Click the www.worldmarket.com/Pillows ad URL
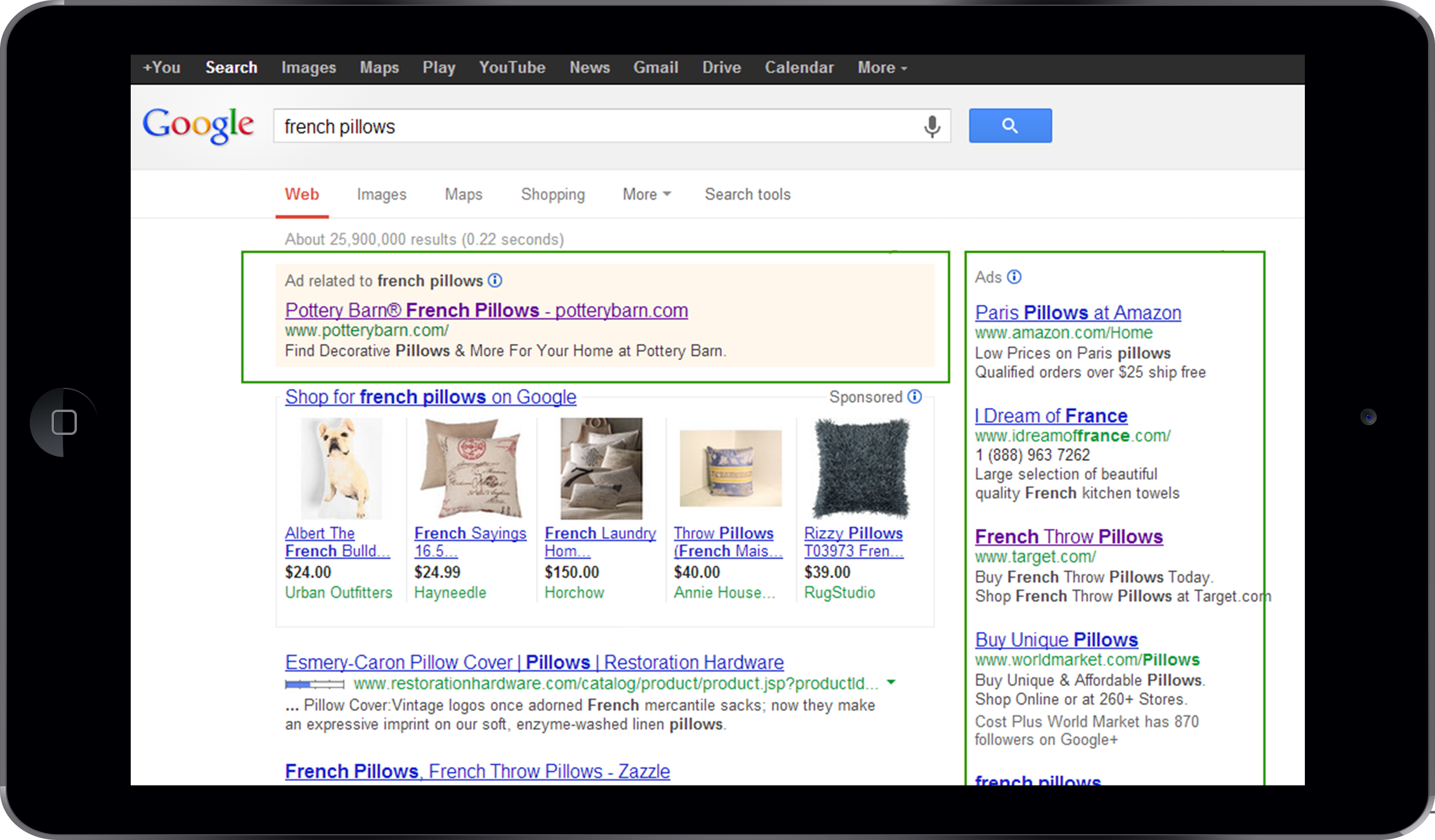This screenshot has width=1435, height=840. pyautogui.click(x=1087, y=660)
